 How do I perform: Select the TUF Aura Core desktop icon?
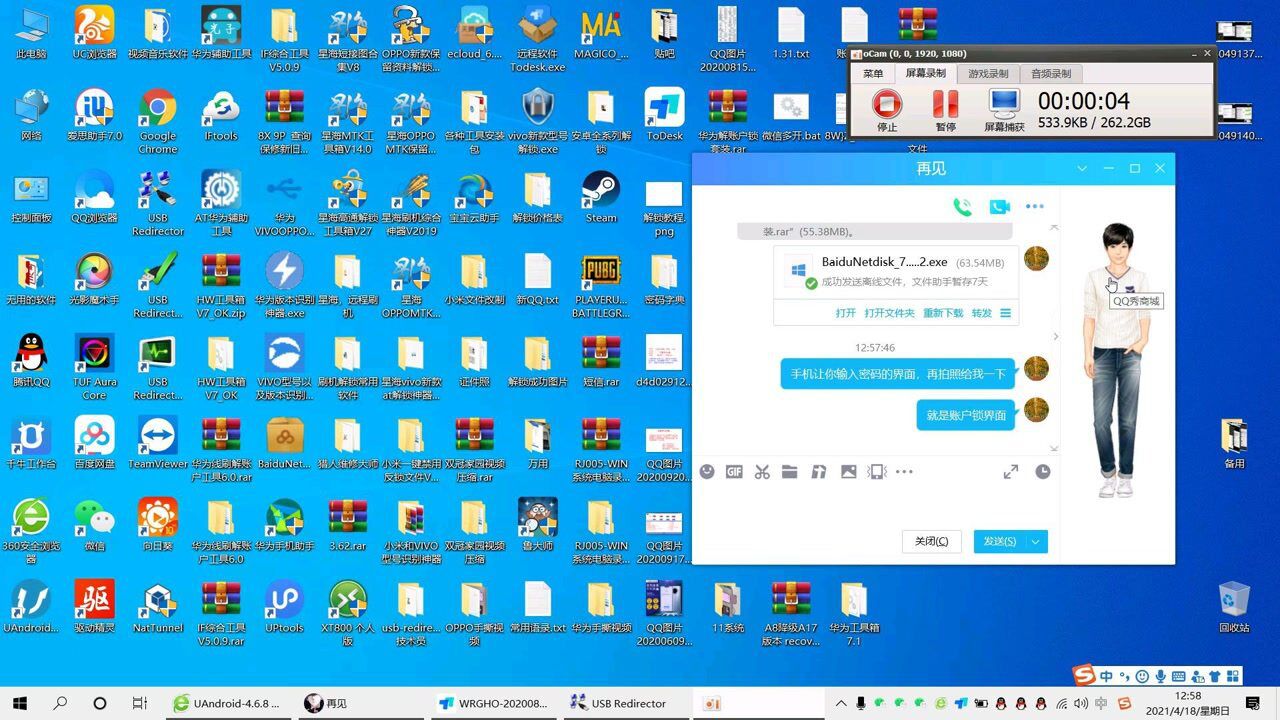(x=95, y=367)
